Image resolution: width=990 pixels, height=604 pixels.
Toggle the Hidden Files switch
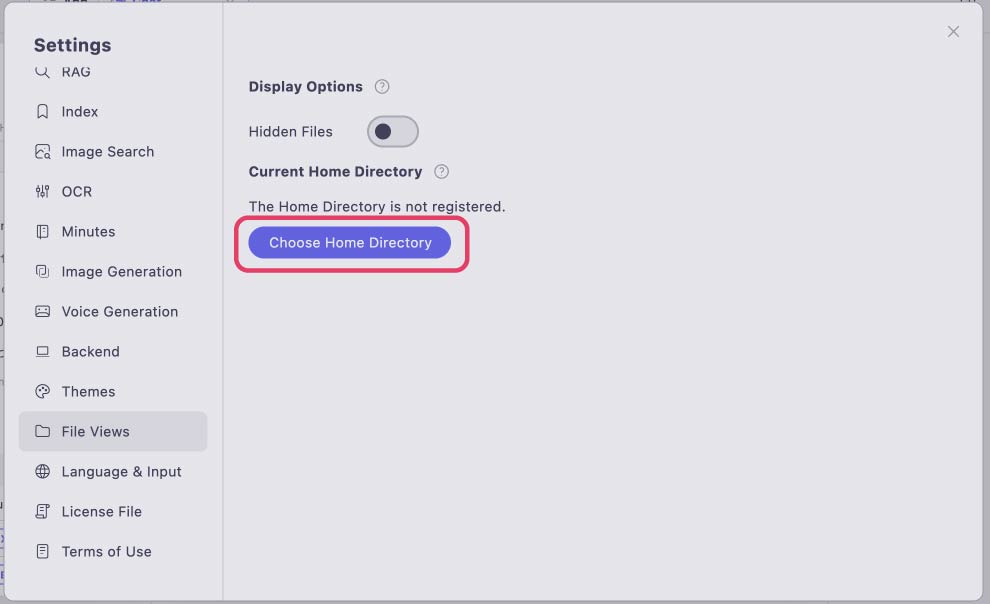point(393,131)
